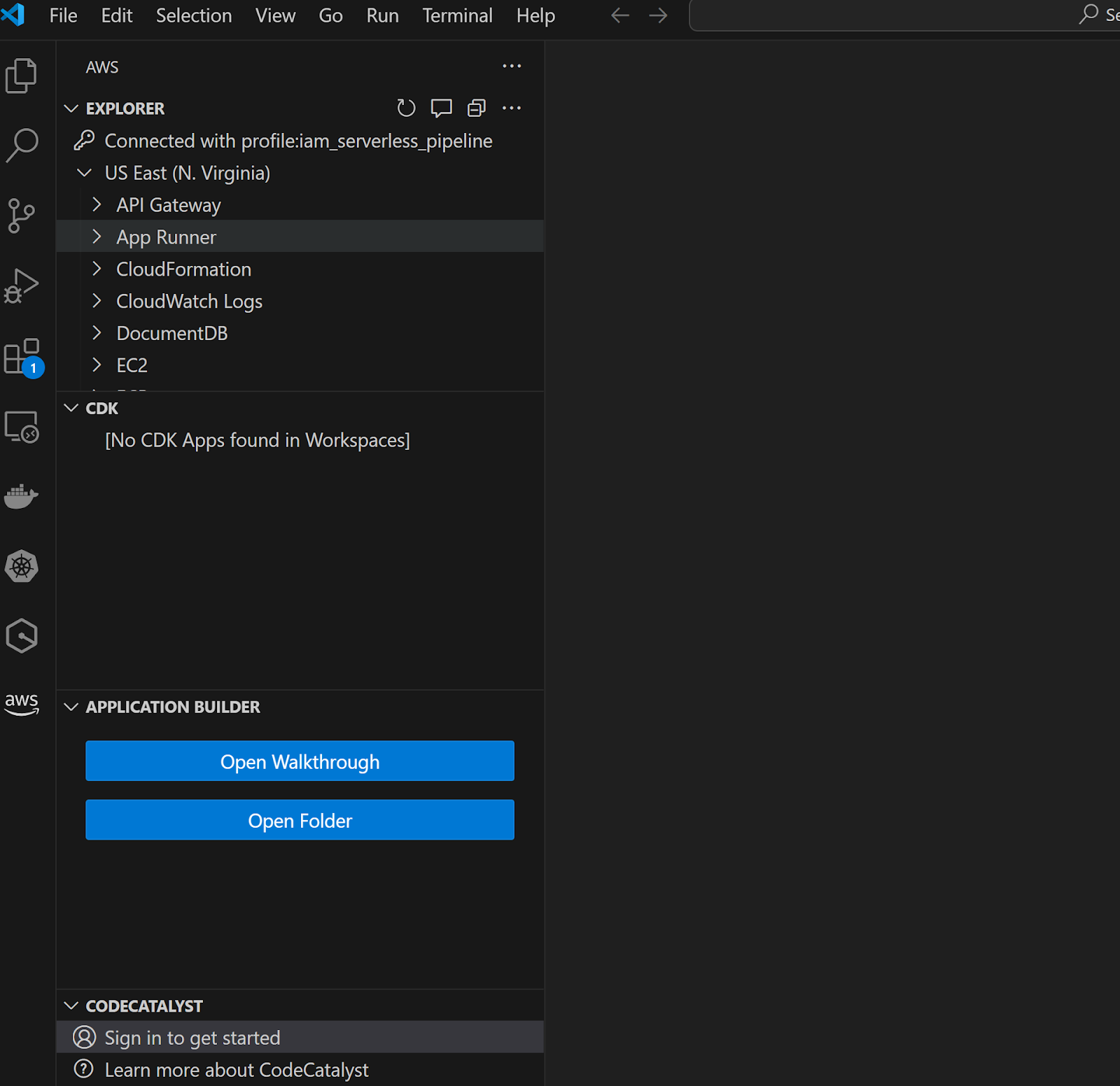
Task: Click the question mark icon for CodeCatalyst
Action: pyautogui.click(x=84, y=1069)
